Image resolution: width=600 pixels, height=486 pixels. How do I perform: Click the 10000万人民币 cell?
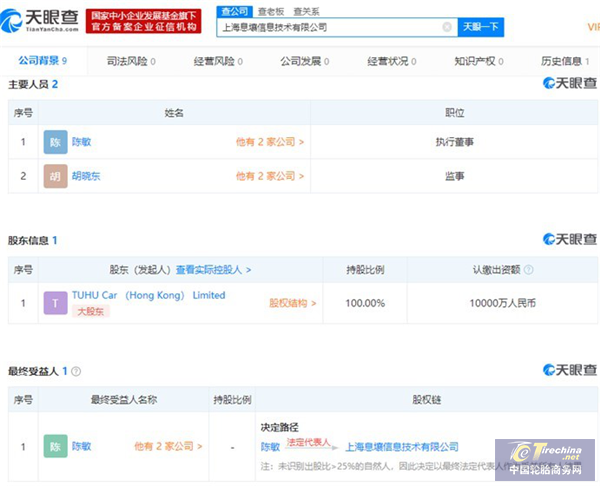tap(503, 303)
